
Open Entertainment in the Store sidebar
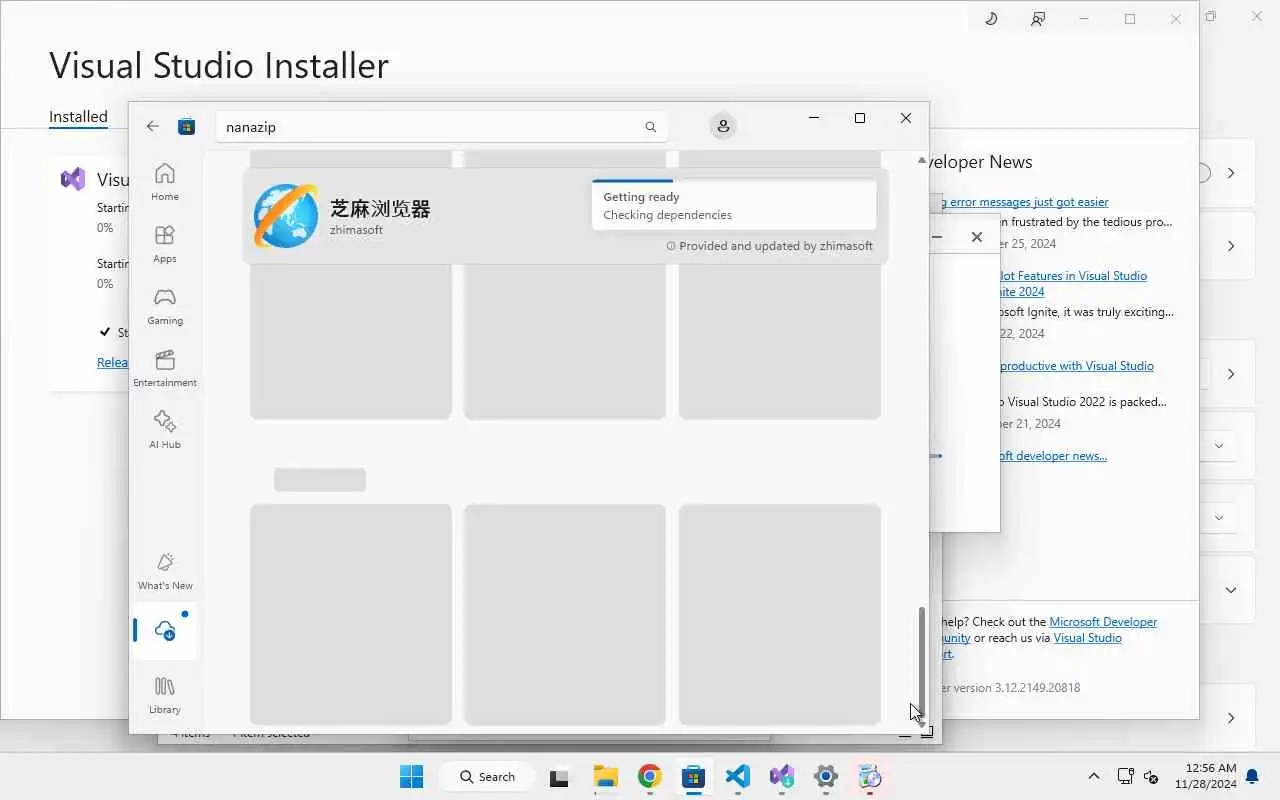(x=165, y=368)
